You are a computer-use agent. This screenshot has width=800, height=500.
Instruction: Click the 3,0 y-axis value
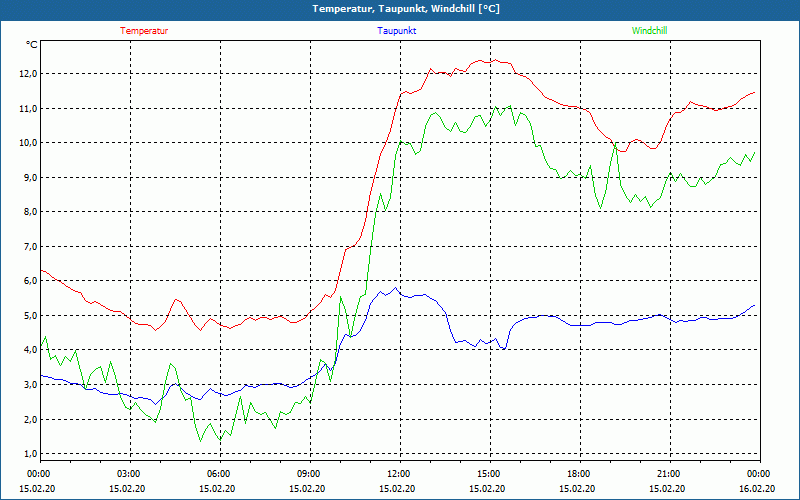(30, 384)
